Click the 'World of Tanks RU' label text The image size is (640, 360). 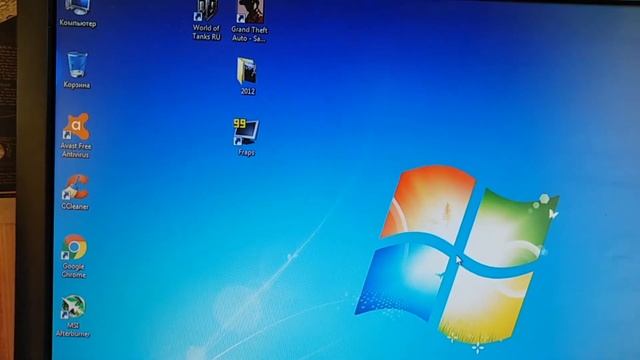click(206, 32)
